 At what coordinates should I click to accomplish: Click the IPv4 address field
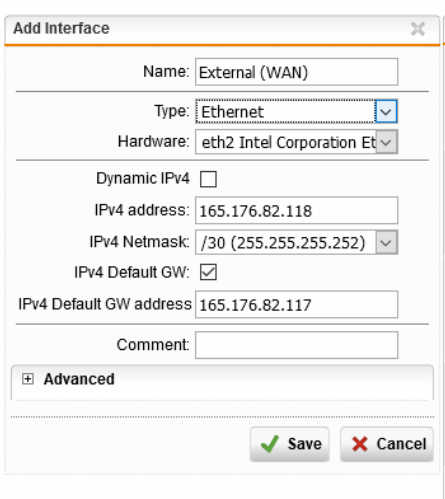[297, 210]
